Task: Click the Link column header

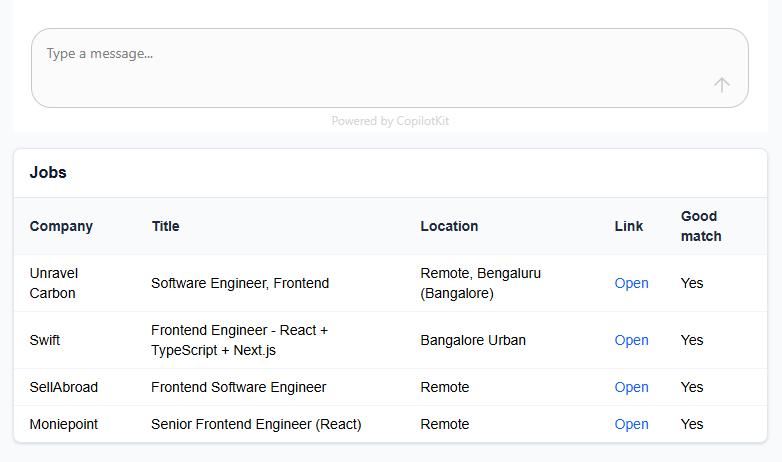Action: (x=629, y=226)
